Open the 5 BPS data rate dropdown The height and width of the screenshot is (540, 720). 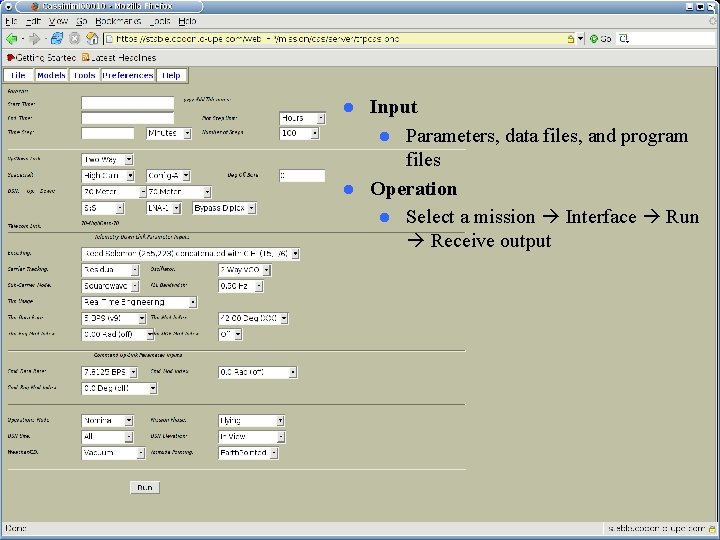point(114,318)
